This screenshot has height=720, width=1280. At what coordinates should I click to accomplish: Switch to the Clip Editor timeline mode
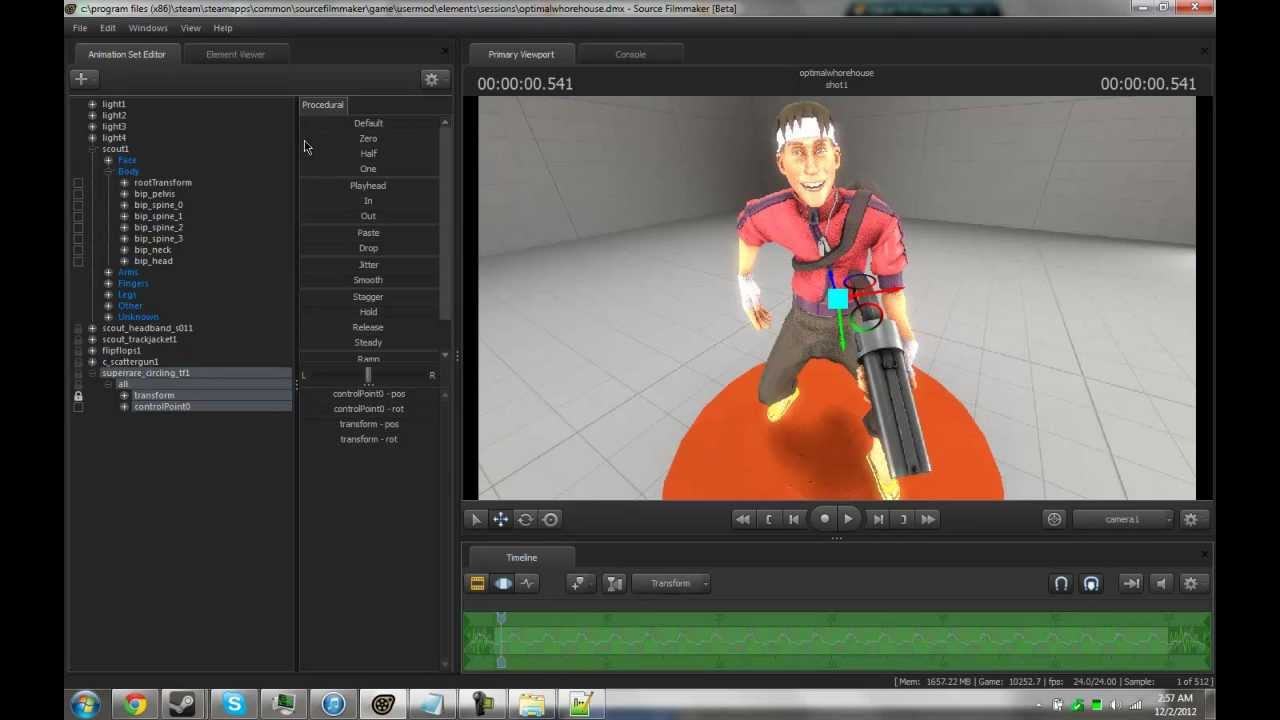[477, 583]
